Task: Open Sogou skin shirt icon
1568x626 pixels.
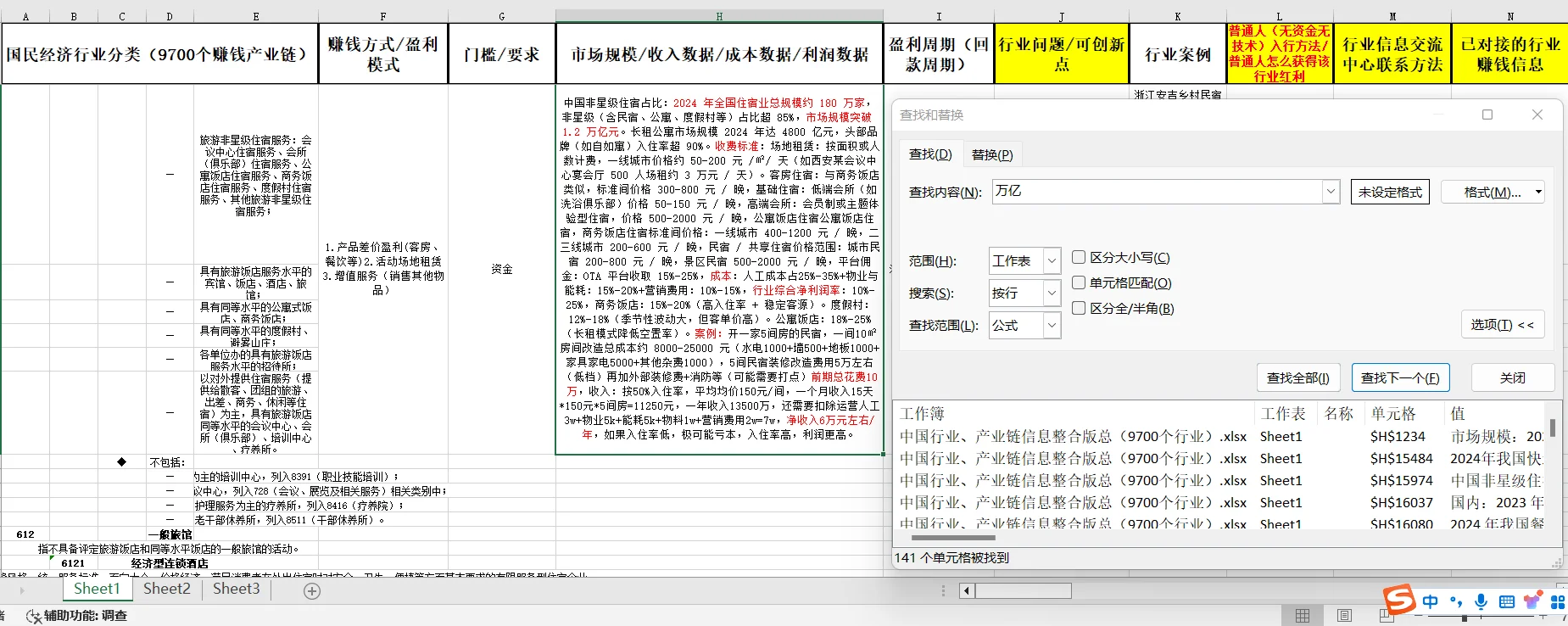Action: point(1532,601)
